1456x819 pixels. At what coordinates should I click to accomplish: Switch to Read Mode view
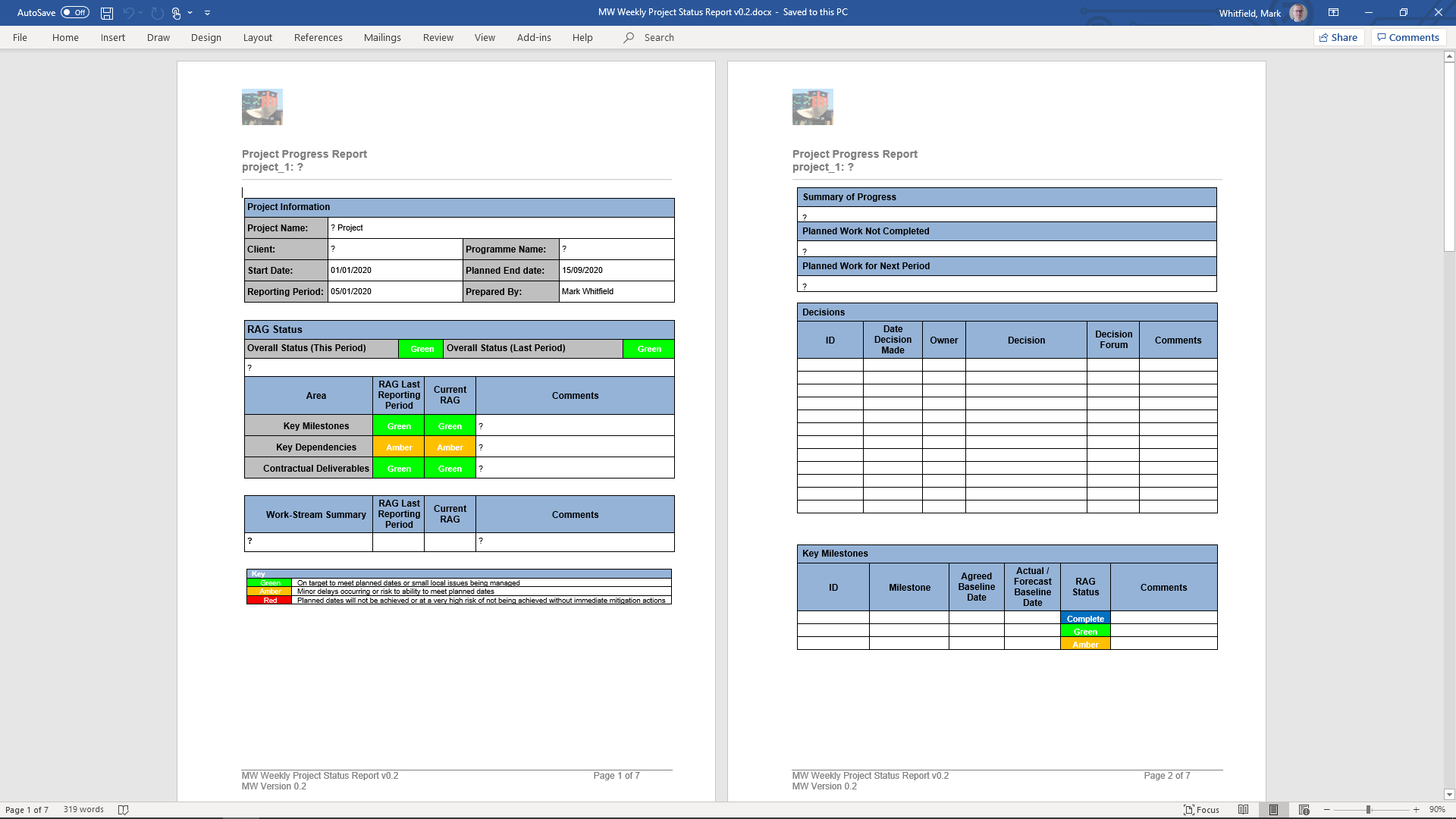[x=1243, y=810]
